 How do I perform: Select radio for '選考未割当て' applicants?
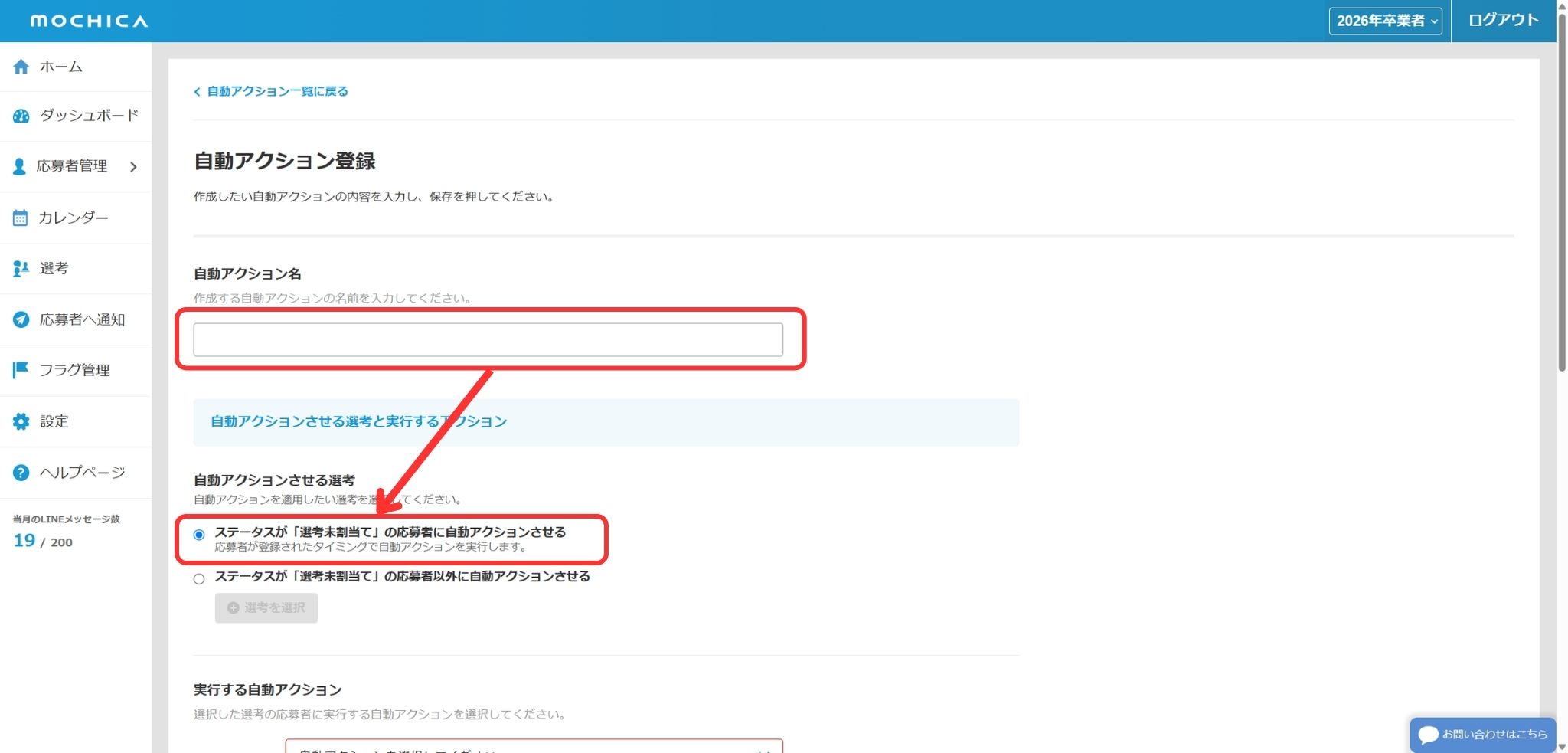[x=199, y=535]
